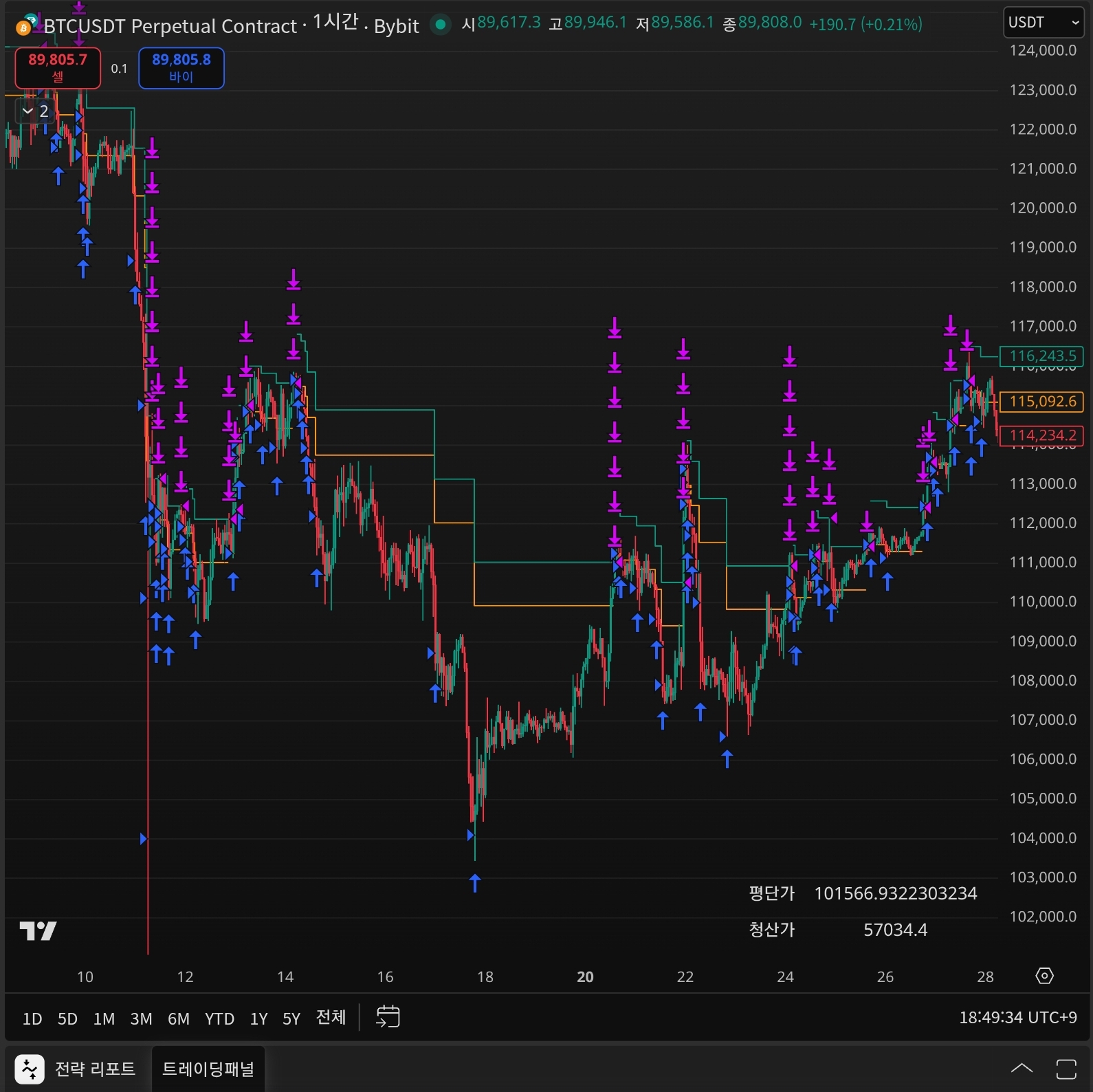
Task: Expand the bottom panel with the up chevron
Action: [1022, 1068]
